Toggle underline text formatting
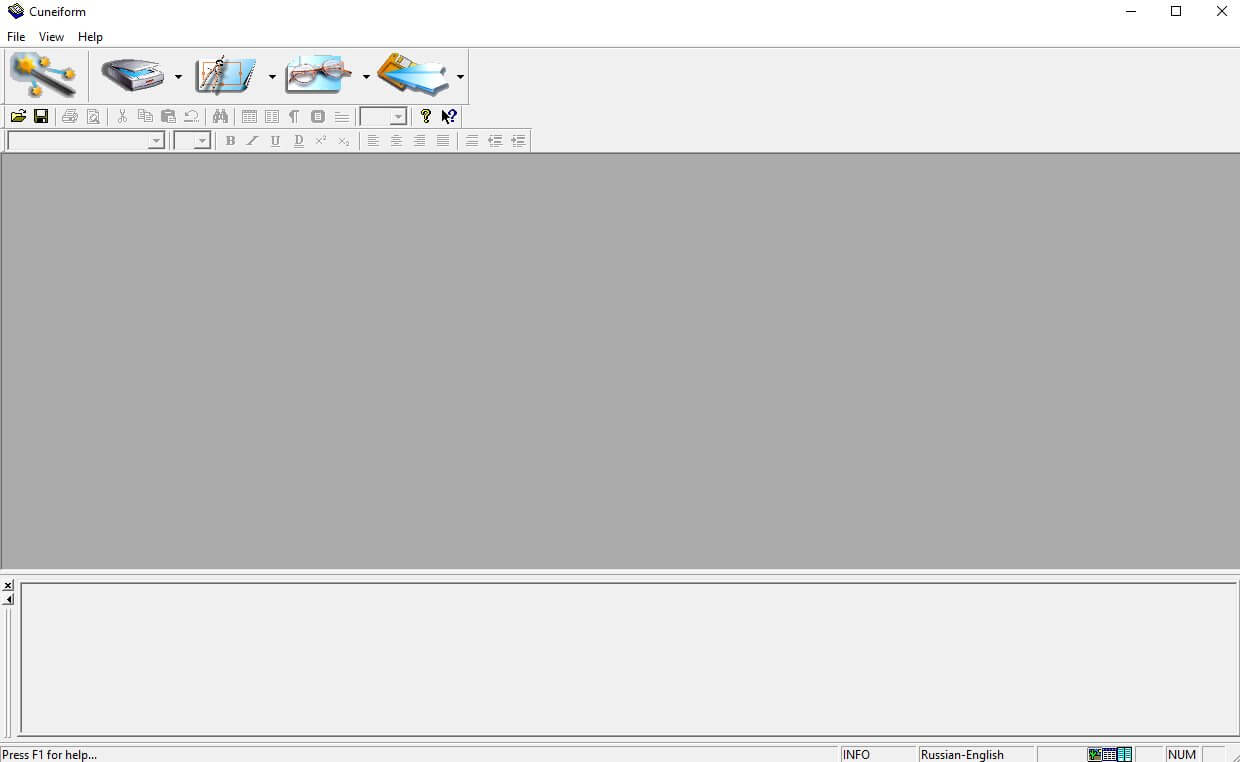1240x762 pixels. tap(275, 141)
